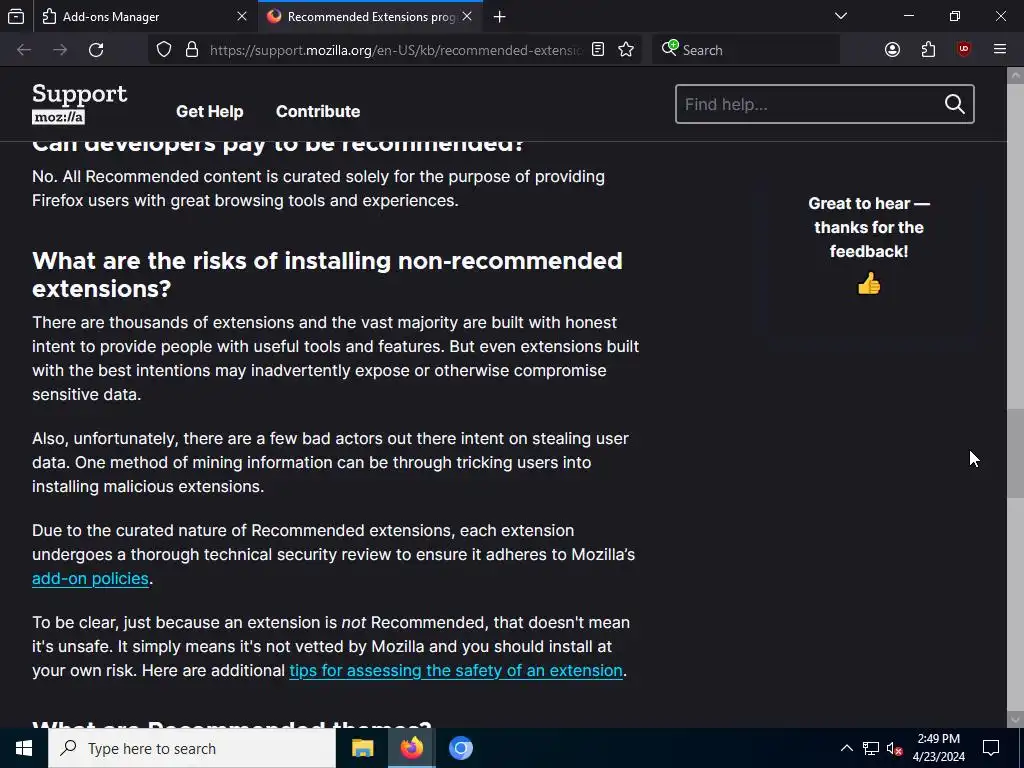
Task: Close the Recommended Extensions tab
Action: click(467, 16)
